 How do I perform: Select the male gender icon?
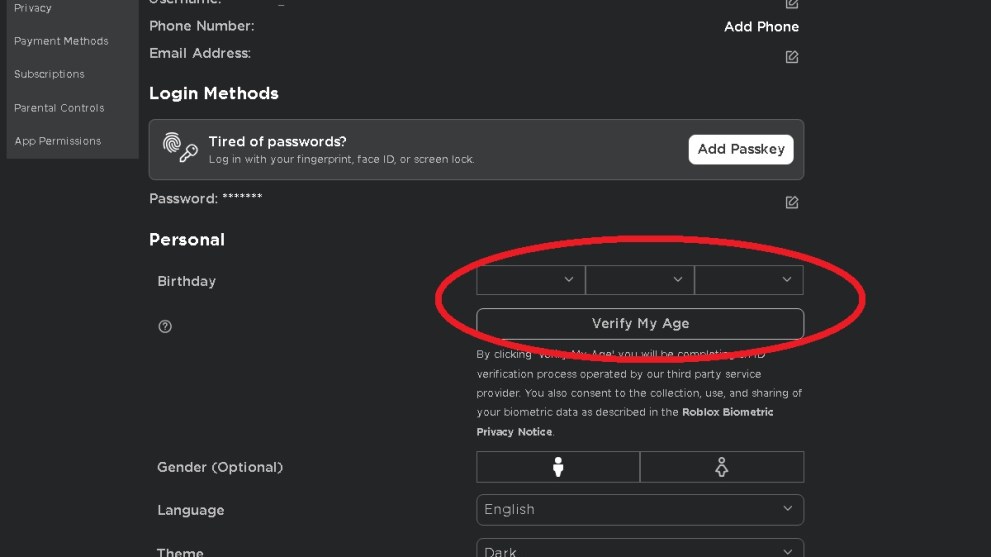click(558, 467)
